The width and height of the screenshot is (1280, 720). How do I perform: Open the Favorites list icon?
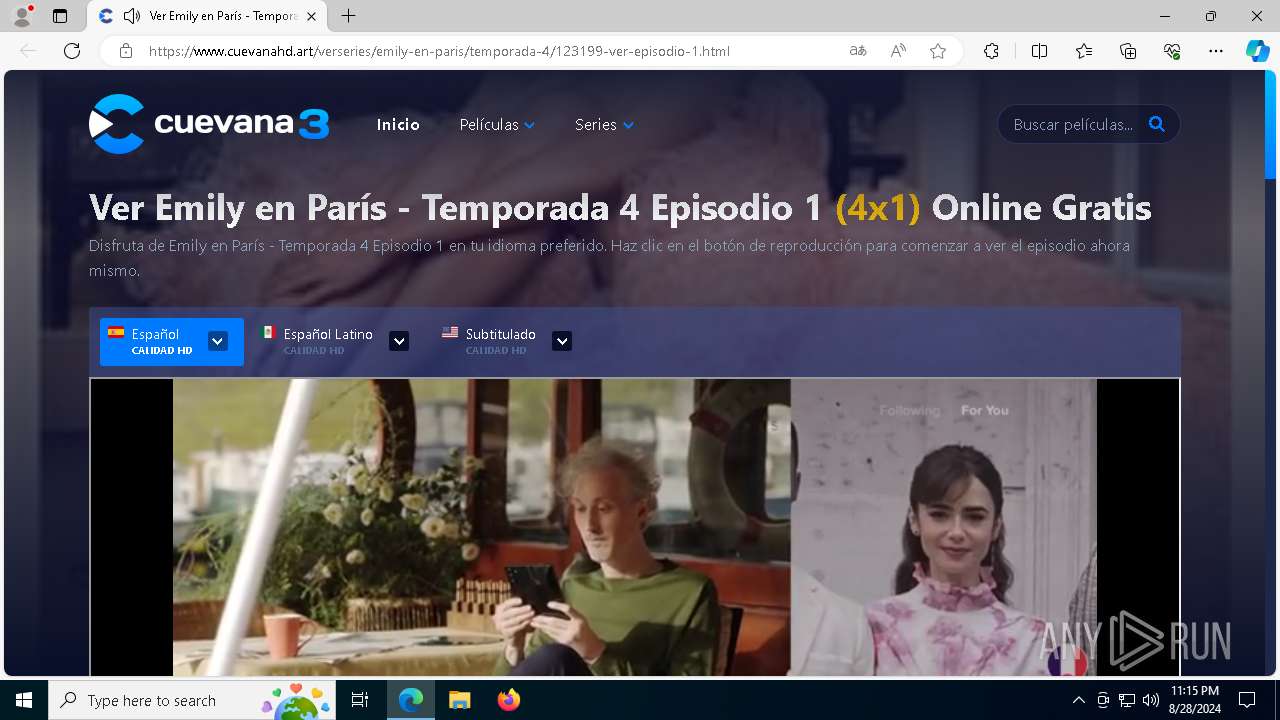coord(1084,51)
